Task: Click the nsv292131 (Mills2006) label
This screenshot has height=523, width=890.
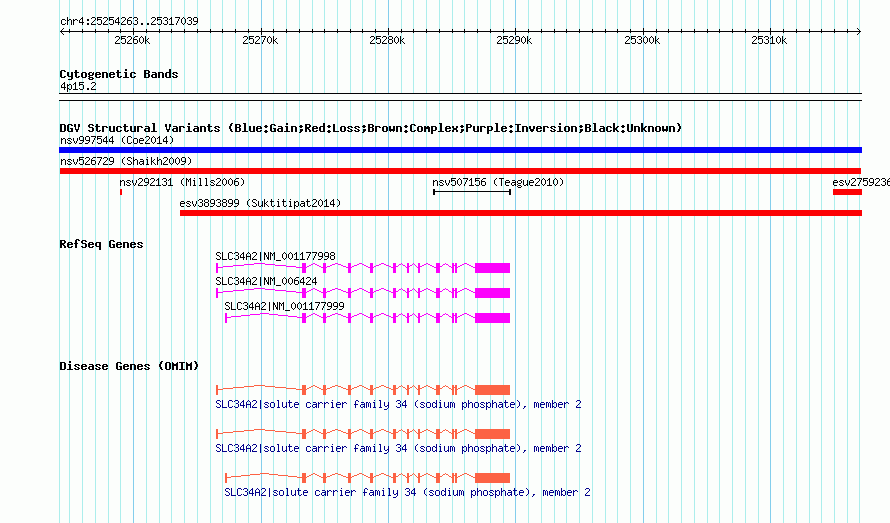Action: [x=182, y=182]
